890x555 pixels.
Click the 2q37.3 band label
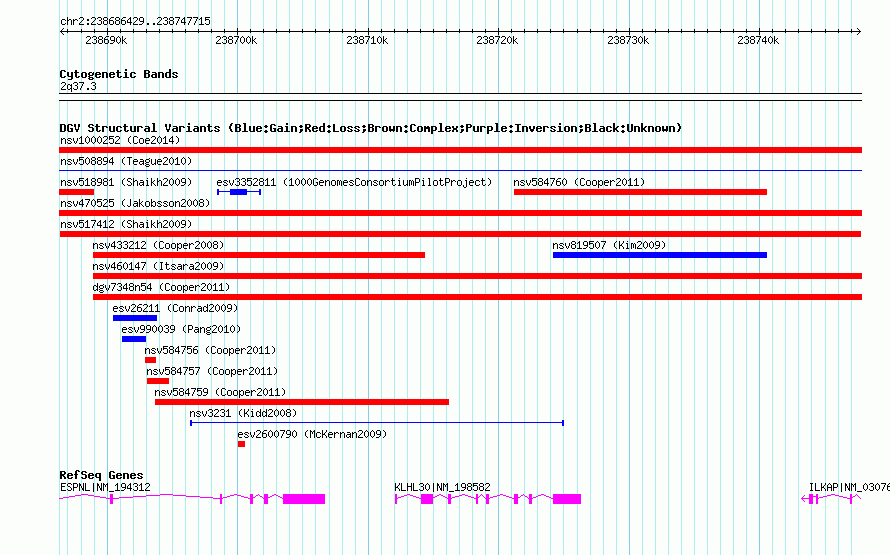(78, 86)
